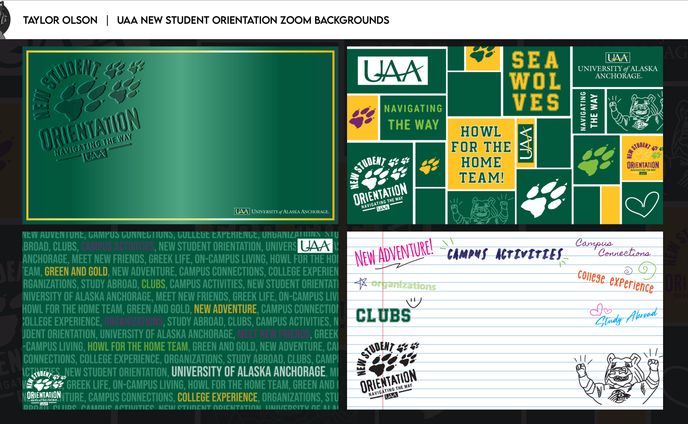Viewport: 688px width, 424px height.
Task: Click the purple 'Campus Connections' script
Action: 613,248
